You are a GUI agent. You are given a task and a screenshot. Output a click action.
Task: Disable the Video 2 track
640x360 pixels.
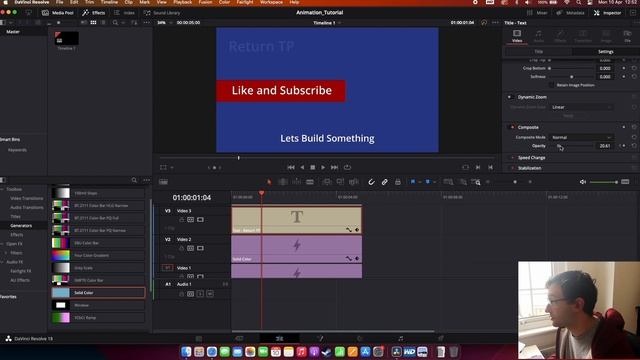pos(200,248)
